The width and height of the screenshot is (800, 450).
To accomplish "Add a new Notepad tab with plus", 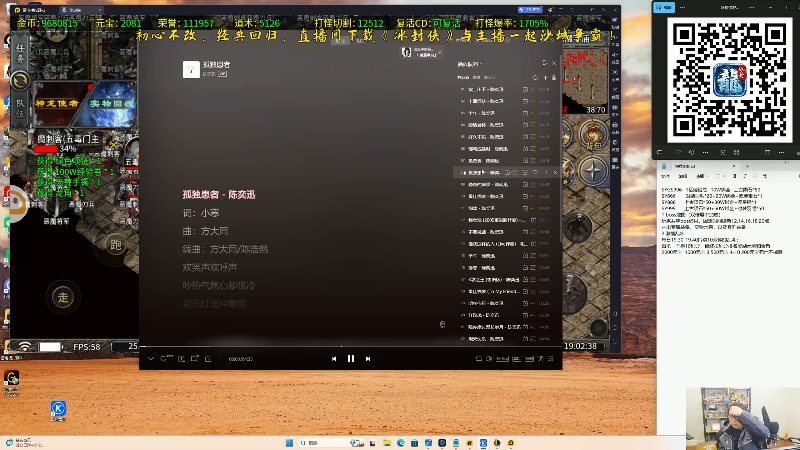I will coord(747,166).
